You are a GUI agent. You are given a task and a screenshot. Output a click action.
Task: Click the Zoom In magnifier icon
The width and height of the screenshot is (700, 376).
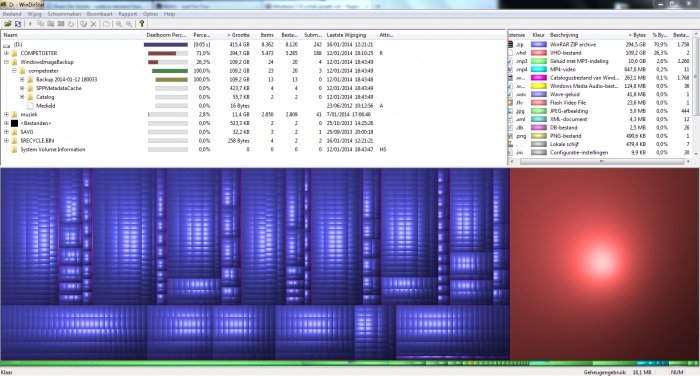click(x=119, y=24)
